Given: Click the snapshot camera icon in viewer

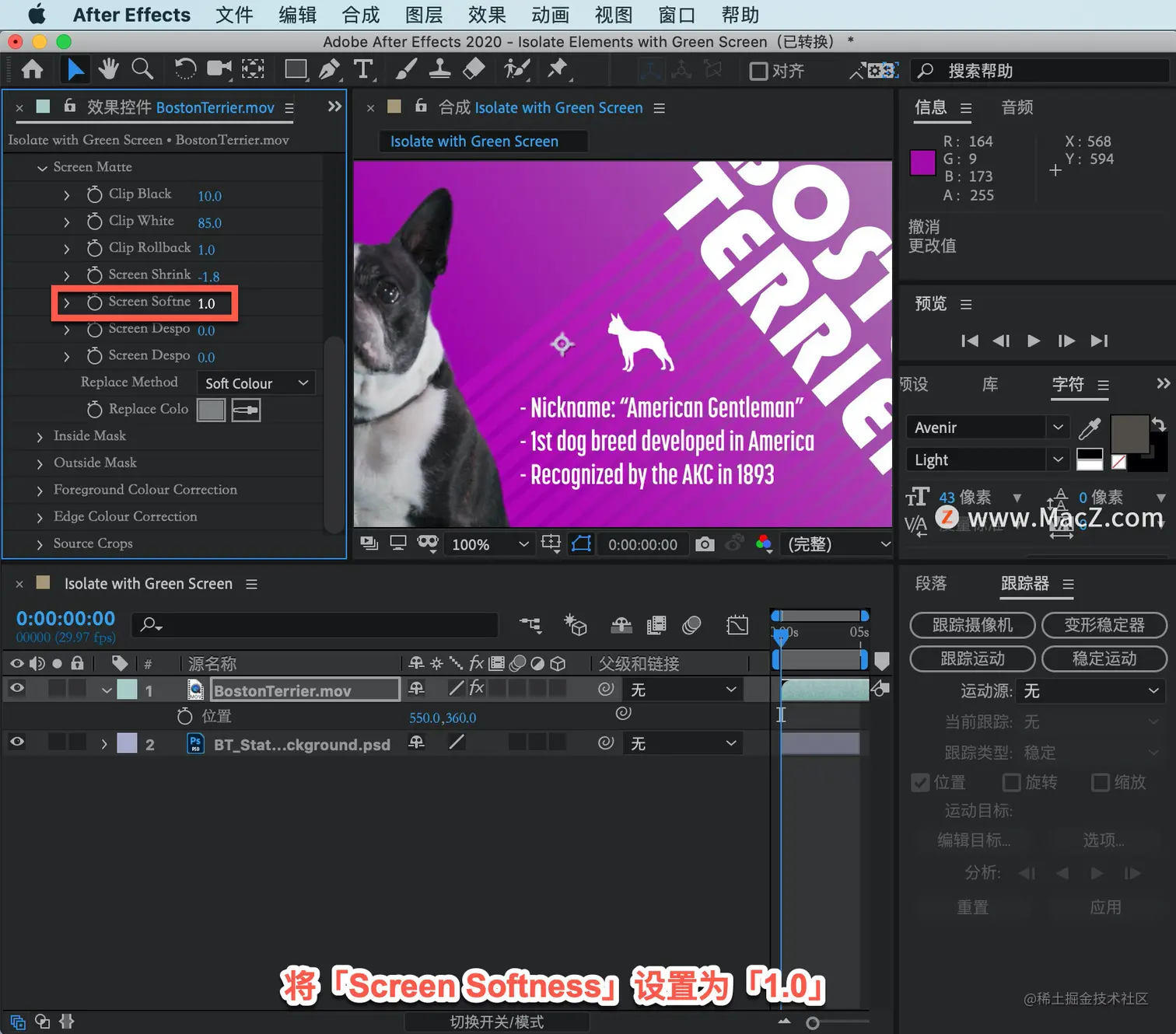Looking at the screenshot, I should (705, 544).
